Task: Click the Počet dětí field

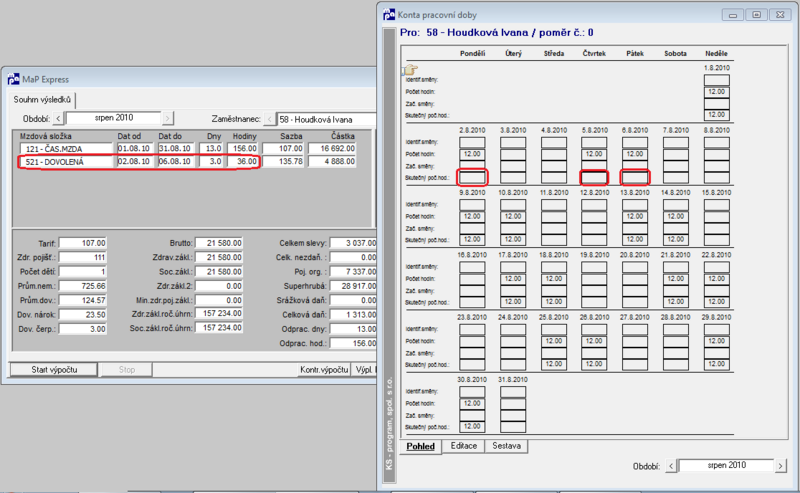Action: coord(83,272)
